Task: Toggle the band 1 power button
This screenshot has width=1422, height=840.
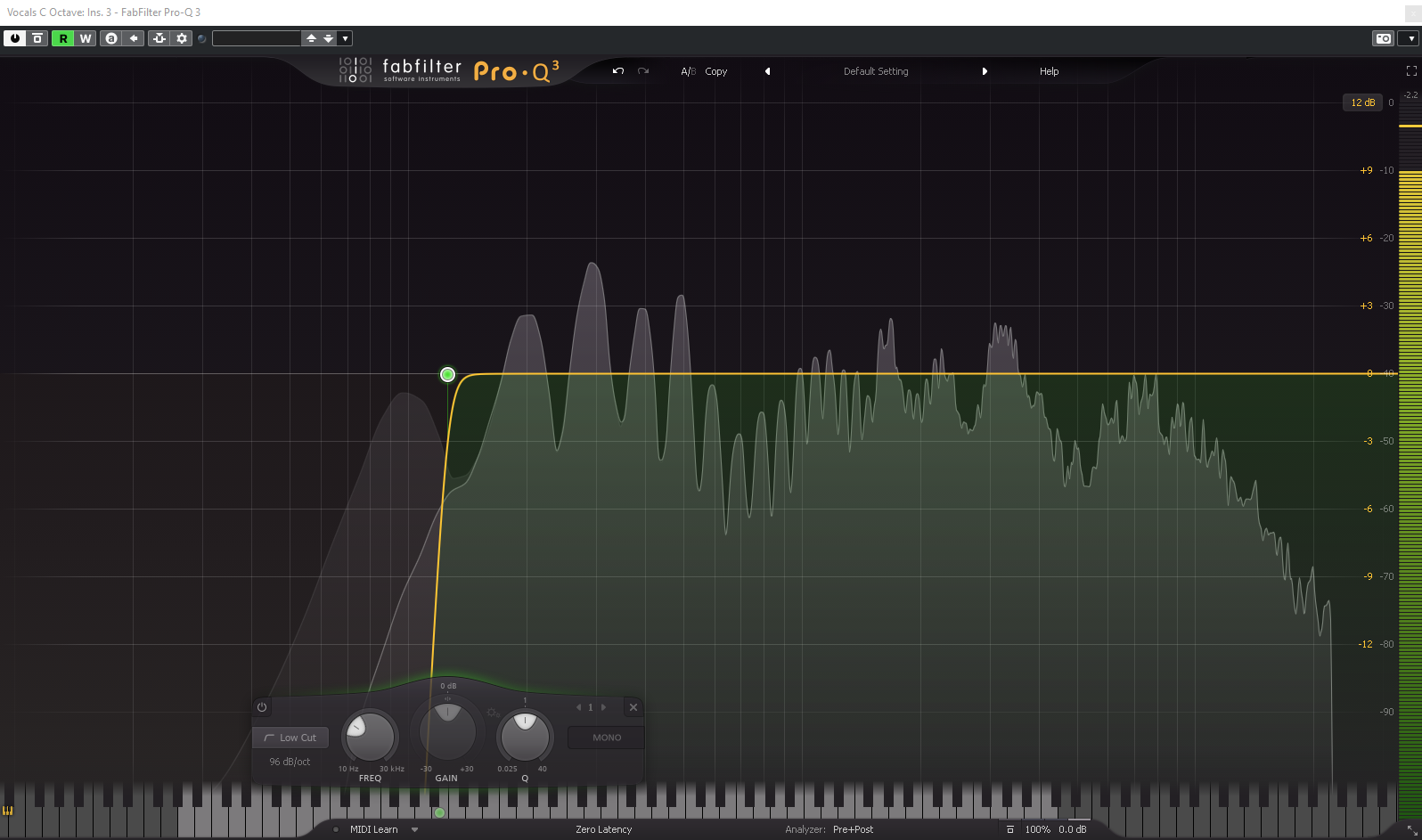Action: pyautogui.click(x=262, y=707)
